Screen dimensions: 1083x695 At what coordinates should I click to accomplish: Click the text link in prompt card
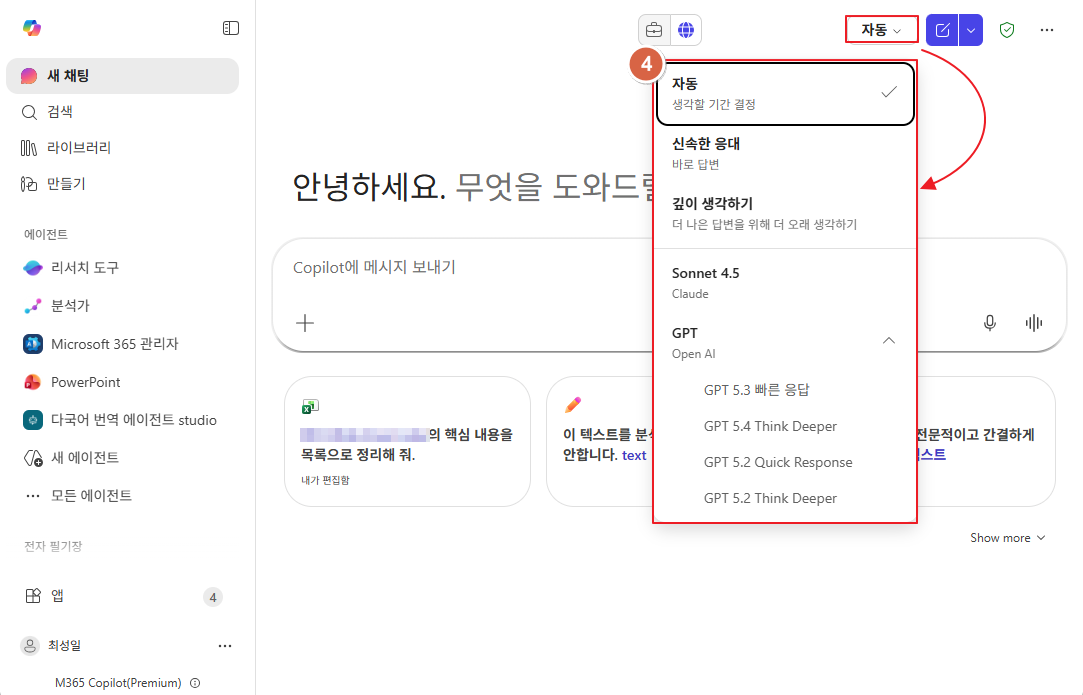[634, 455]
